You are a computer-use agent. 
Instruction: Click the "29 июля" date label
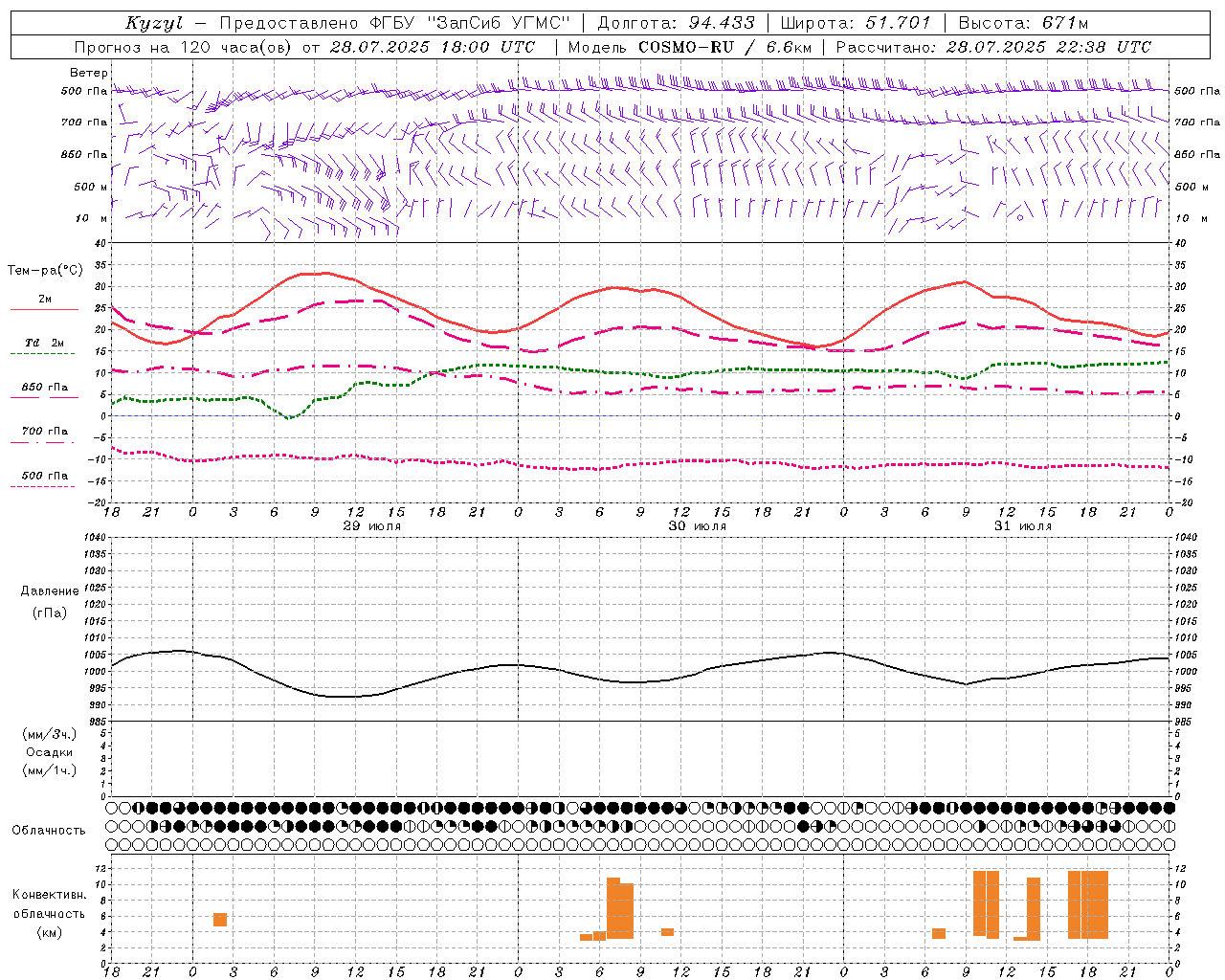372,526
